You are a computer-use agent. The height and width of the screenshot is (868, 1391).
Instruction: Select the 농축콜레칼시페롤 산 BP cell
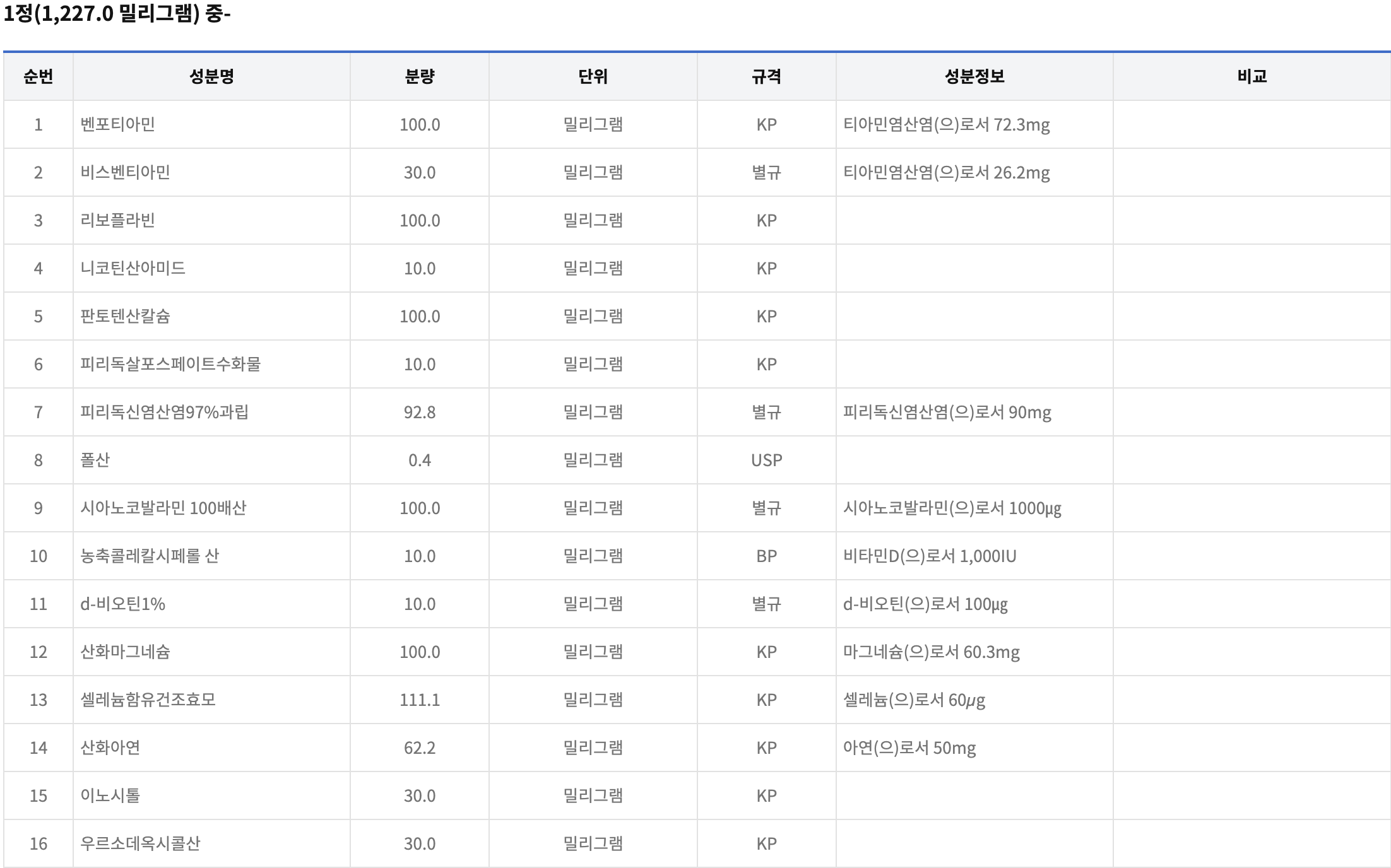(766, 556)
